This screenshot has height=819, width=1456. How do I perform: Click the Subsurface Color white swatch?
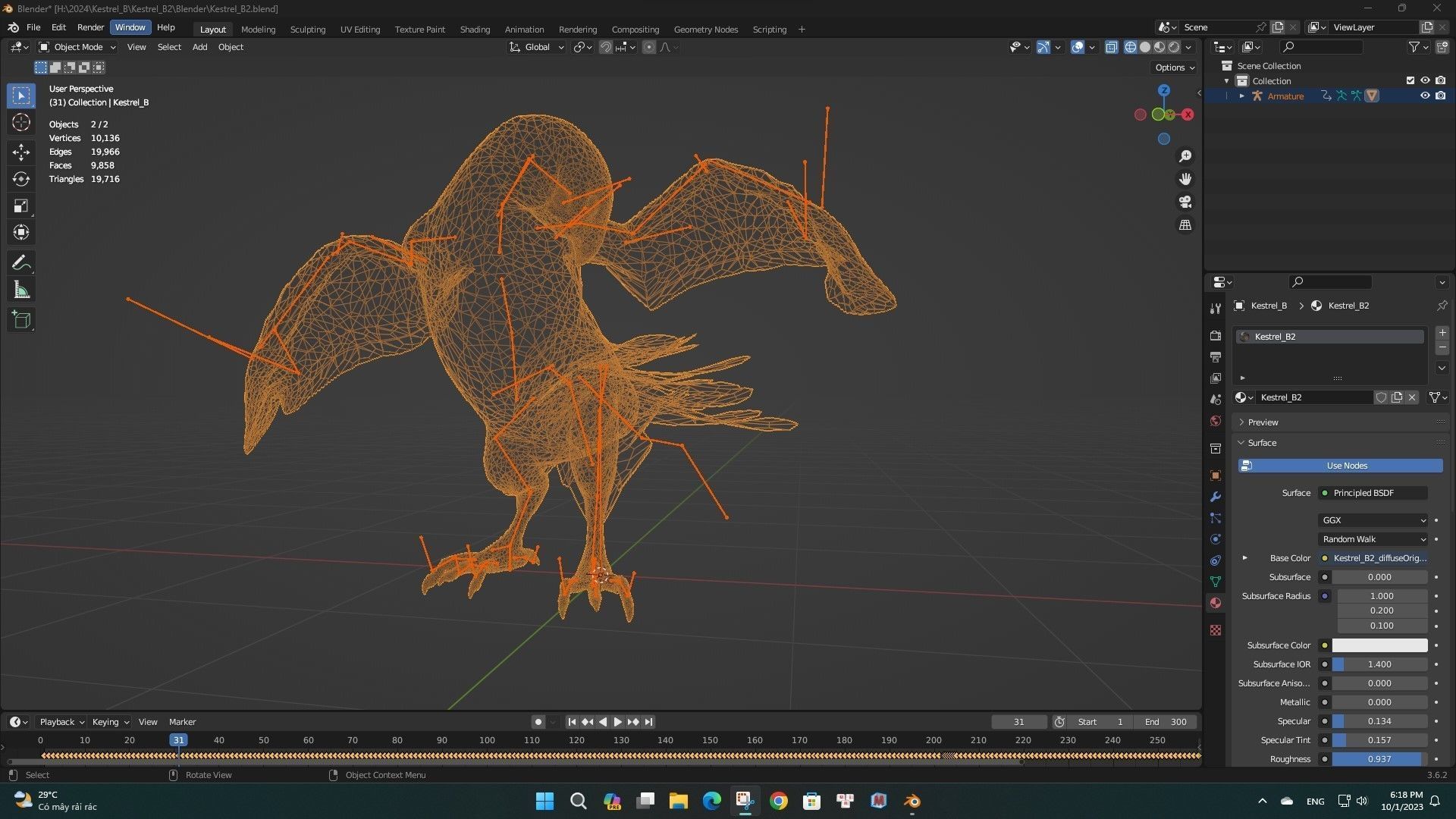pos(1379,645)
